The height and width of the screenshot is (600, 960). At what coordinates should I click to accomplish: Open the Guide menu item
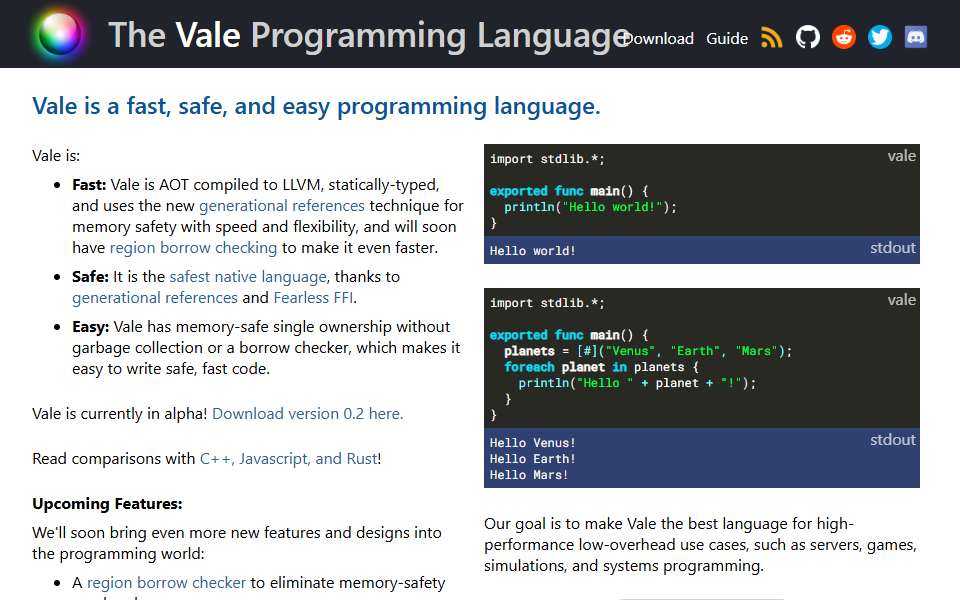tap(727, 39)
